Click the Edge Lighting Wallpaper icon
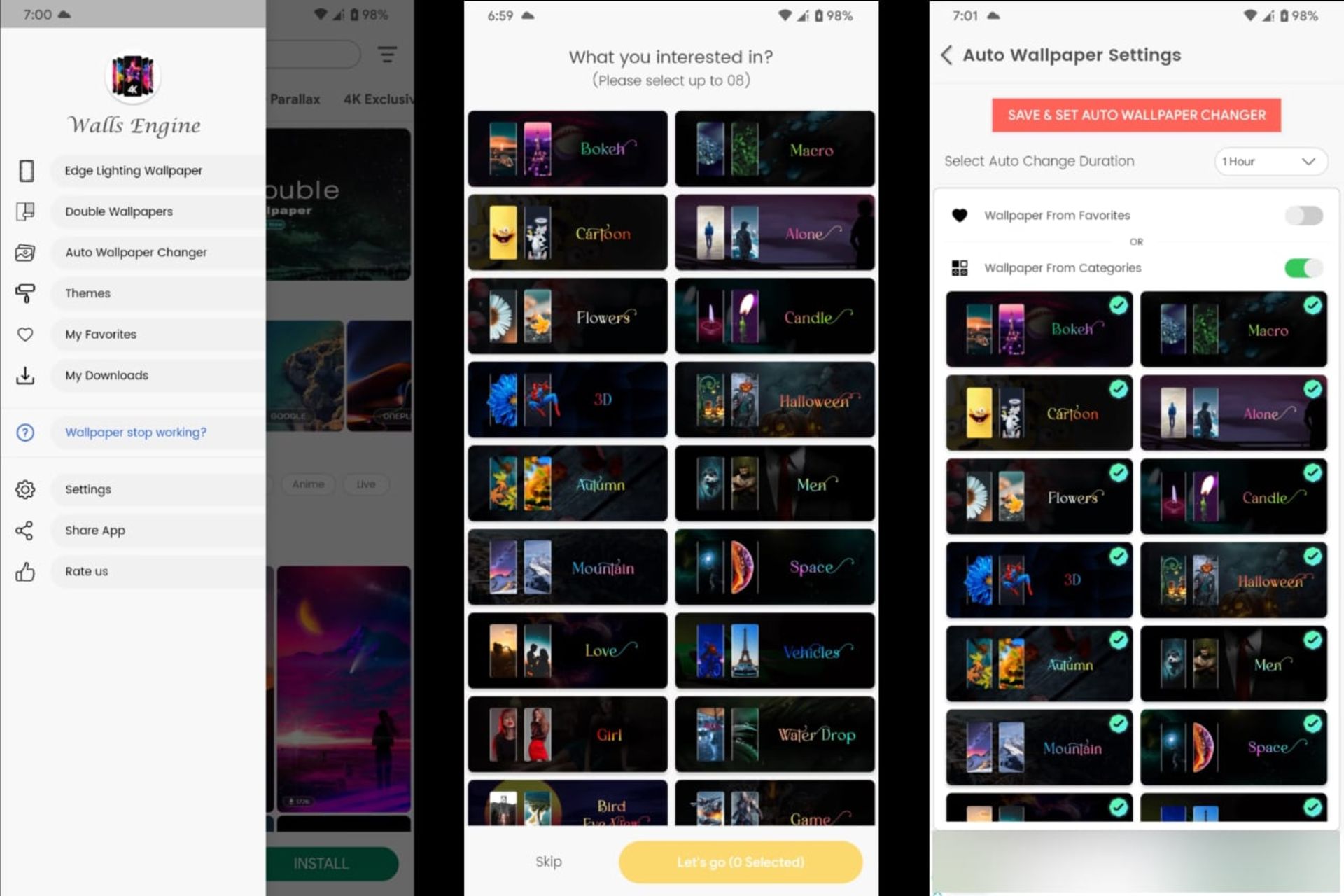Screen dimensions: 1344x896 coord(27,170)
